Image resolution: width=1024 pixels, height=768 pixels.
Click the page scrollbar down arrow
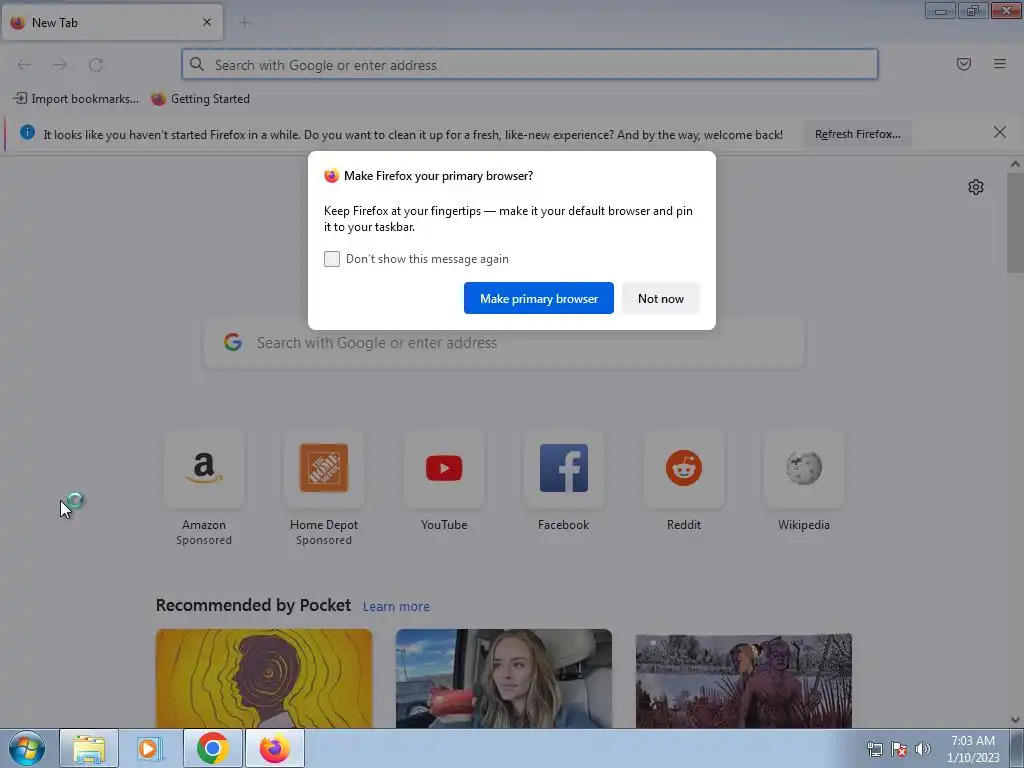click(x=1015, y=720)
